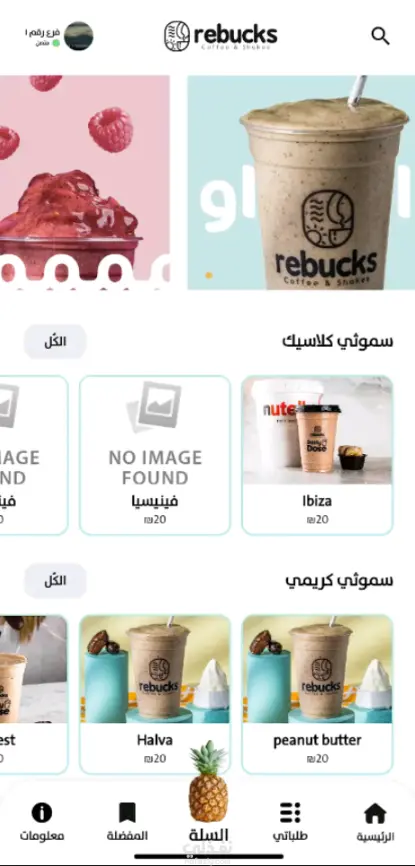The image size is (415, 866).
Task: Click the سموثي كلاسيك section title
Action: tap(338, 341)
